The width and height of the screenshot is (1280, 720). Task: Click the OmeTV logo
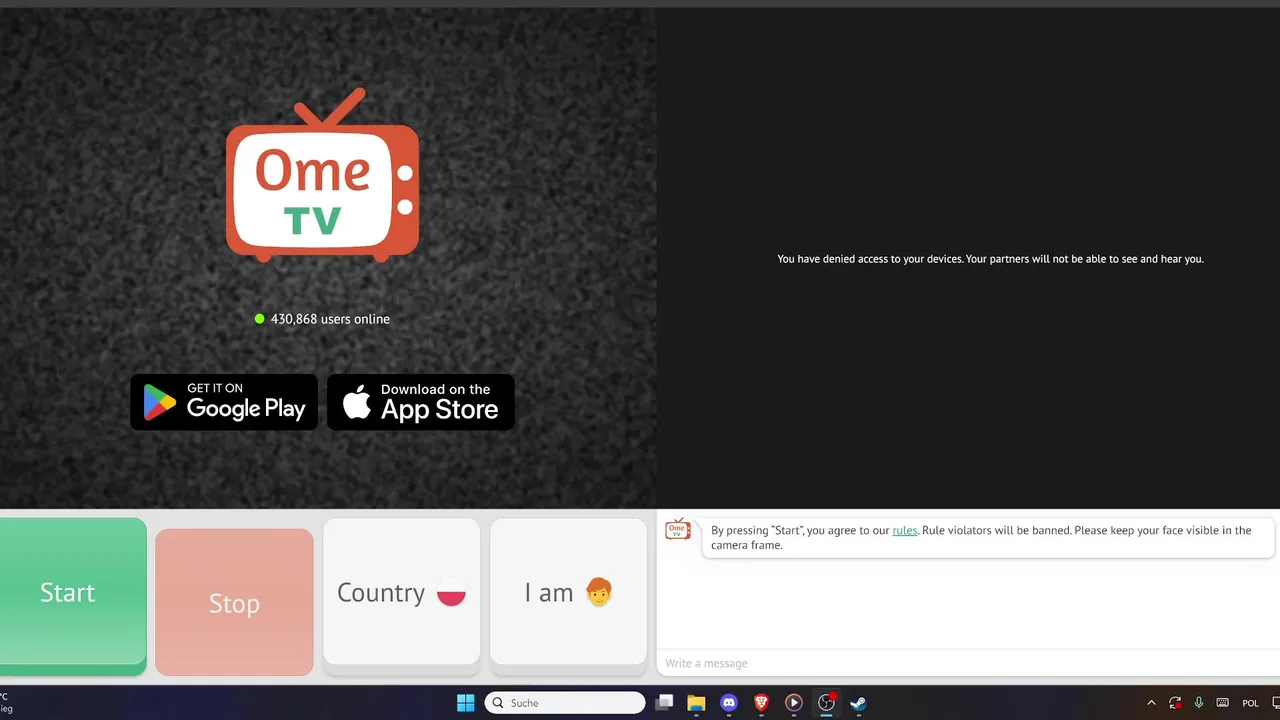[322, 176]
